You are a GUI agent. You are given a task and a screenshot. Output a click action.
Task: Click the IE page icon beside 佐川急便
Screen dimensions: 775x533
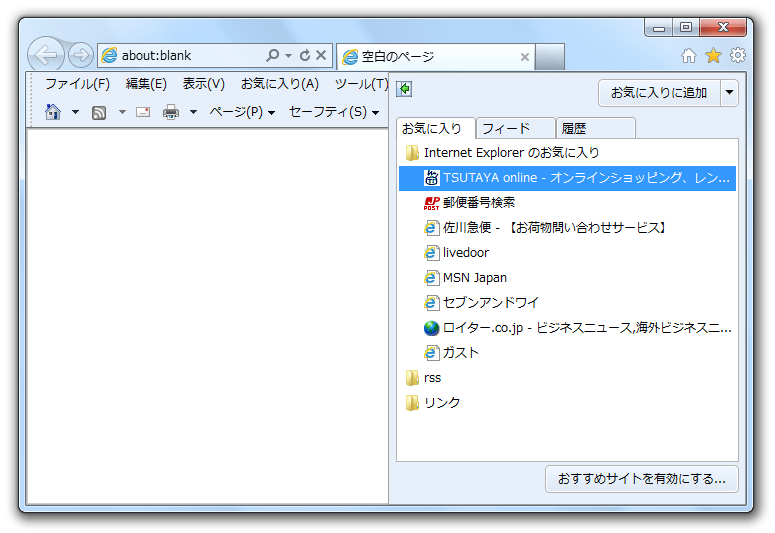click(431, 228)
